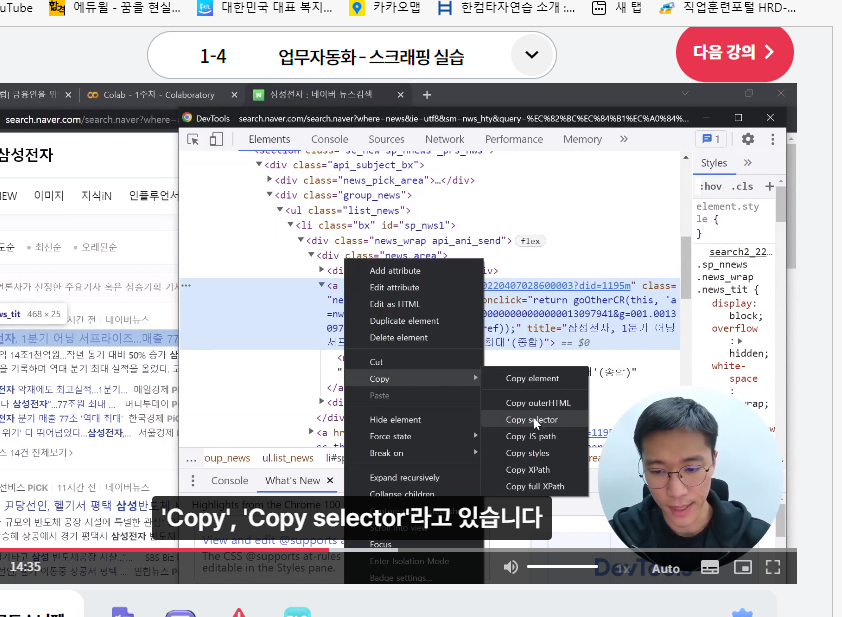The height and width of the screenshot is (617, 842).
Task: Open the Force state submenu arrow
Action: pos(475,435)
